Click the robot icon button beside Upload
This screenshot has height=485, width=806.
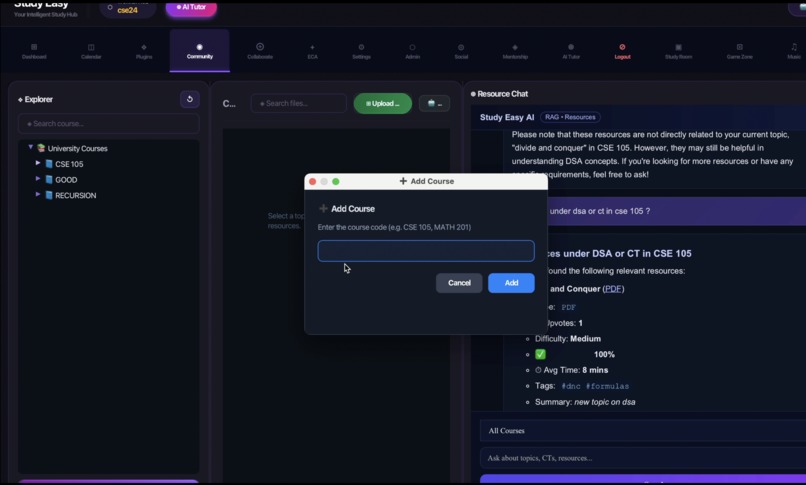click(434, 103)
